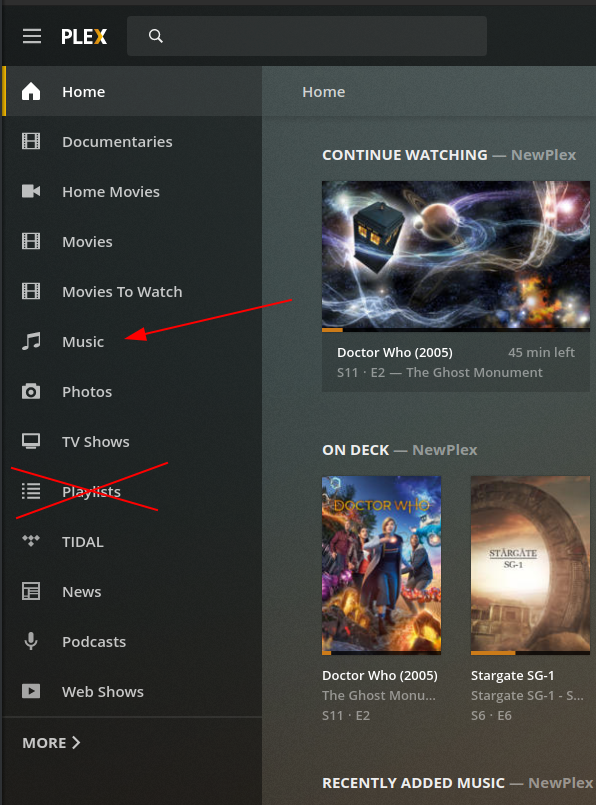Click progress bar under Doctor Who Continue Watching
Viewport: 596px width, 805px height.
click(456, 330)
